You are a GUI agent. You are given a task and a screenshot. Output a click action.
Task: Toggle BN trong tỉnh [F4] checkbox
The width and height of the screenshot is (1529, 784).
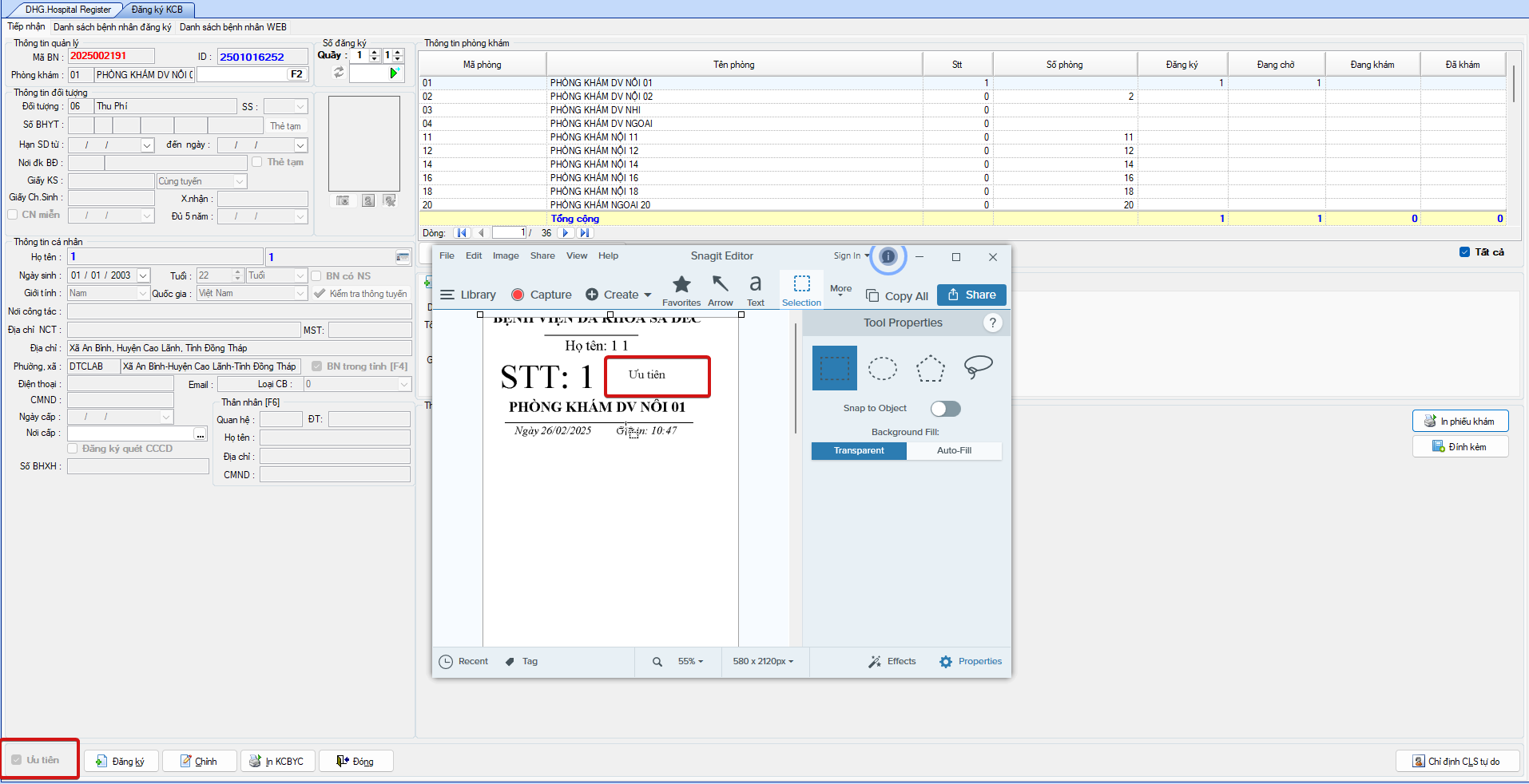(317, 366)
